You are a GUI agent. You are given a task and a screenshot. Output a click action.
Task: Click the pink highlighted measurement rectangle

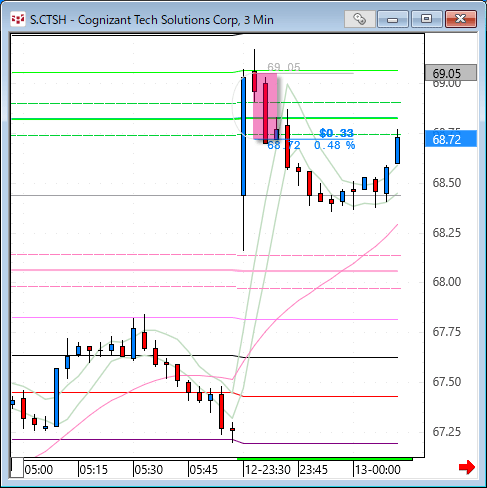(x=265, y=106)
